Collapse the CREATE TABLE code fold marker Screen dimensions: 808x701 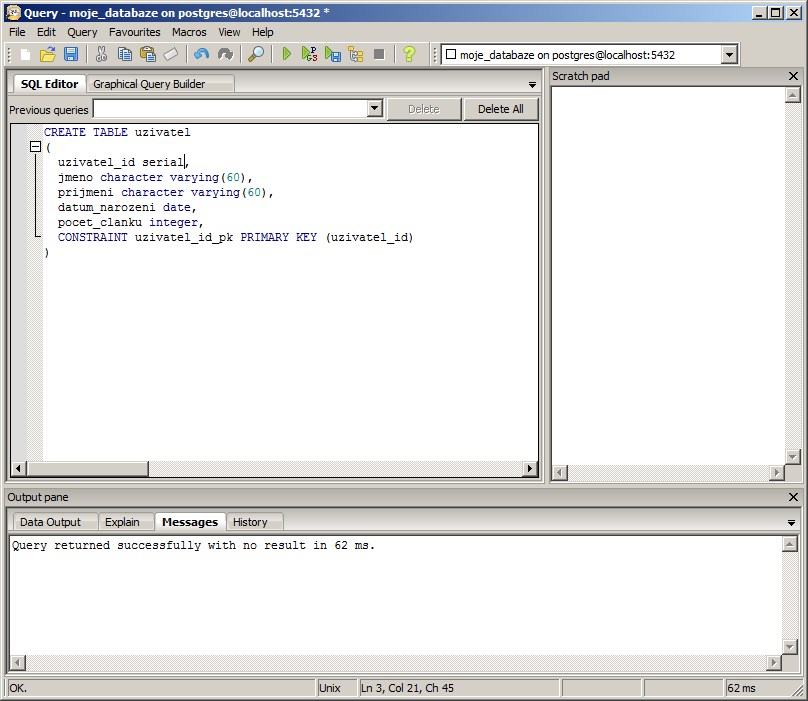tap(36, 147)
